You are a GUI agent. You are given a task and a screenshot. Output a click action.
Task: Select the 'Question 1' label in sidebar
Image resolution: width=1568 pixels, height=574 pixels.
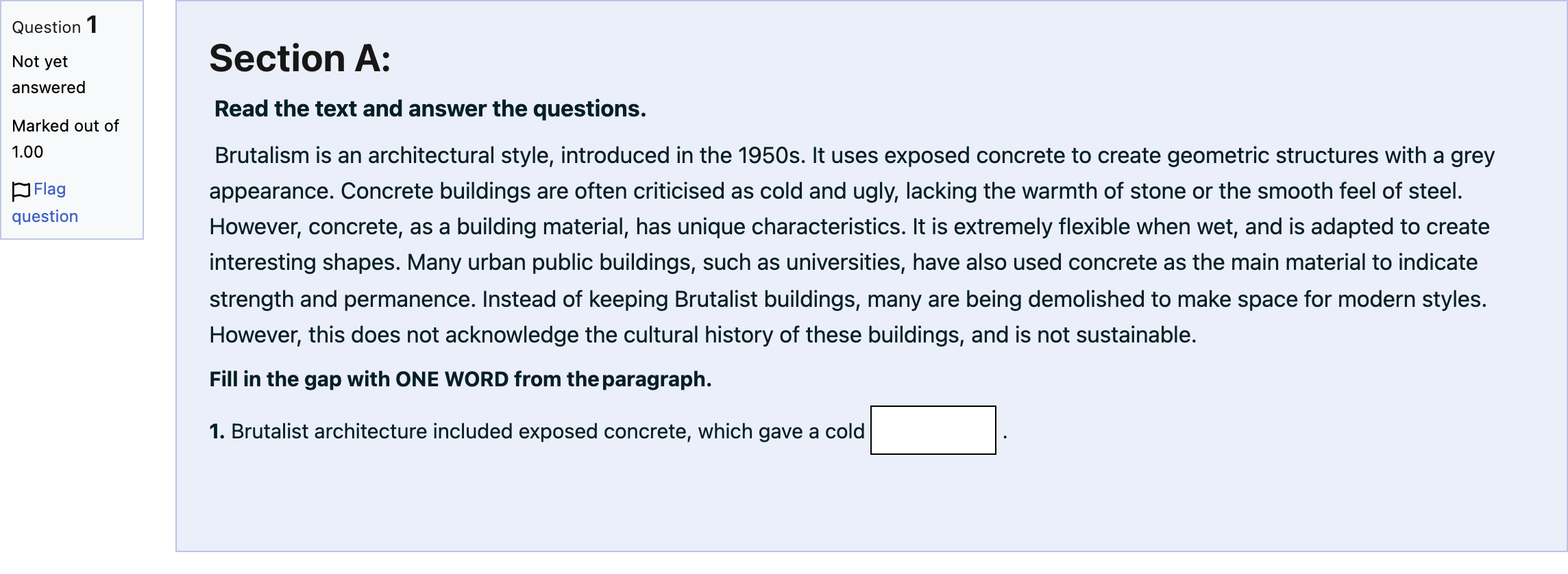tap(55, 26)
